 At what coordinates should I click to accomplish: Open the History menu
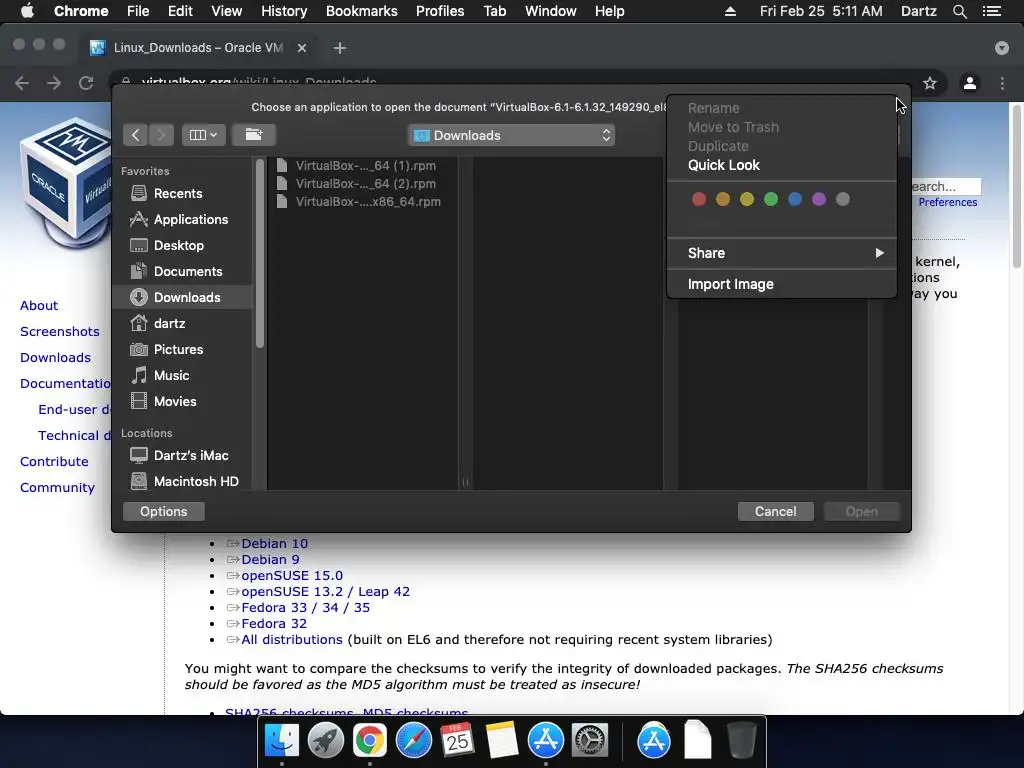click(x=284, y=11)
